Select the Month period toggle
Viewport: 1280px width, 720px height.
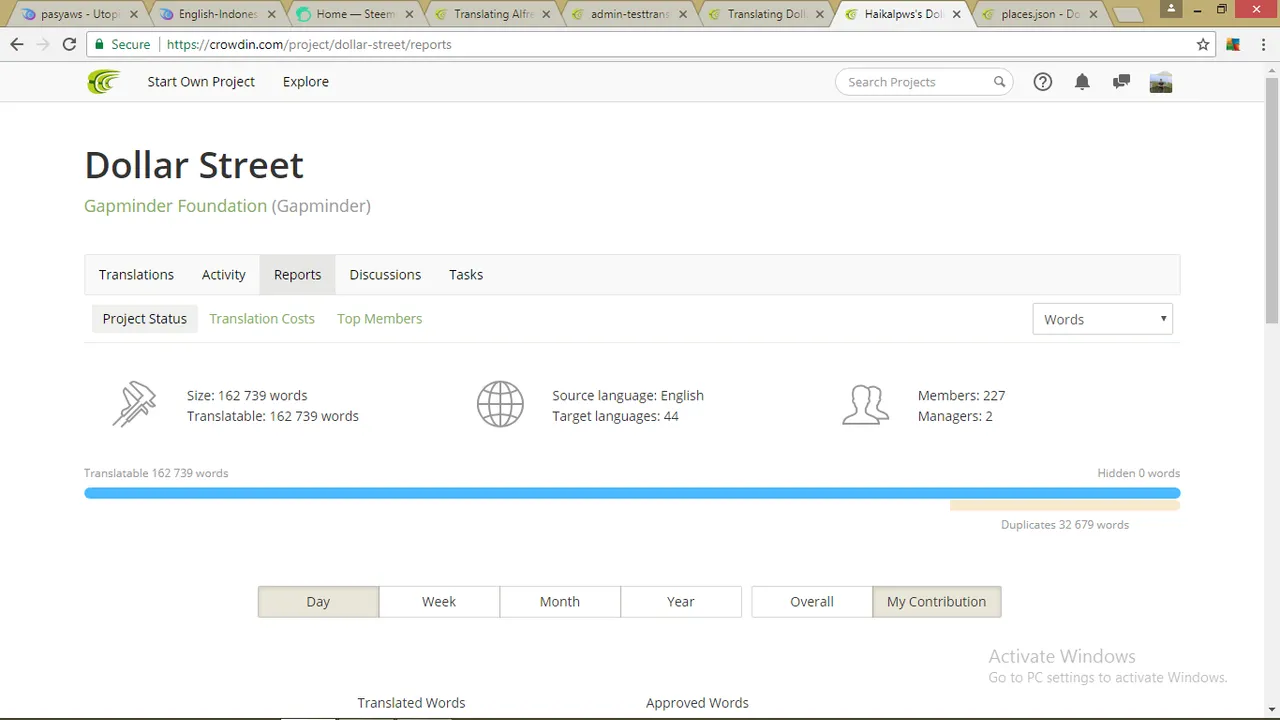click(560, 602)
